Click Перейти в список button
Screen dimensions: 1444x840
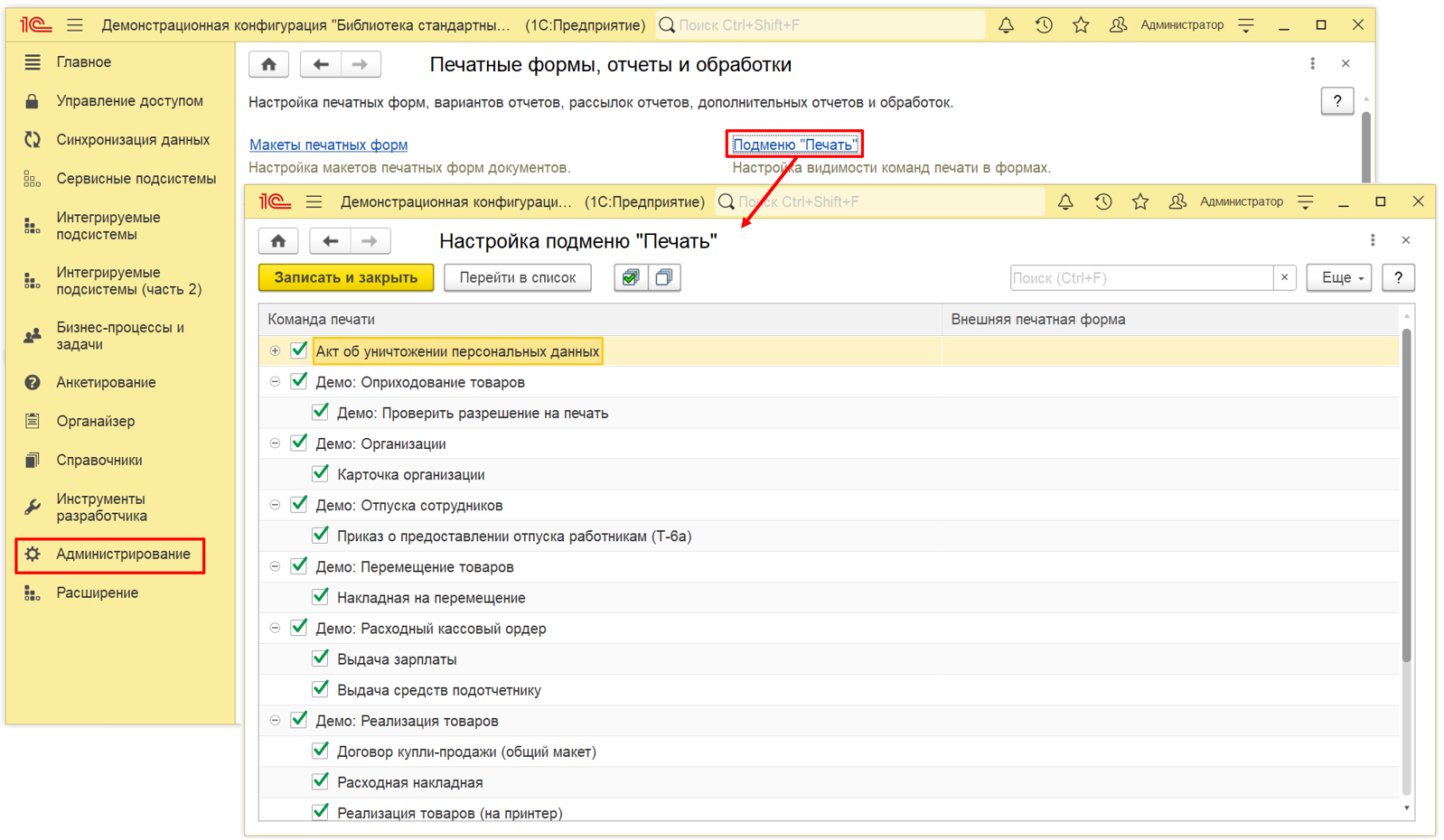click(518, 277)
